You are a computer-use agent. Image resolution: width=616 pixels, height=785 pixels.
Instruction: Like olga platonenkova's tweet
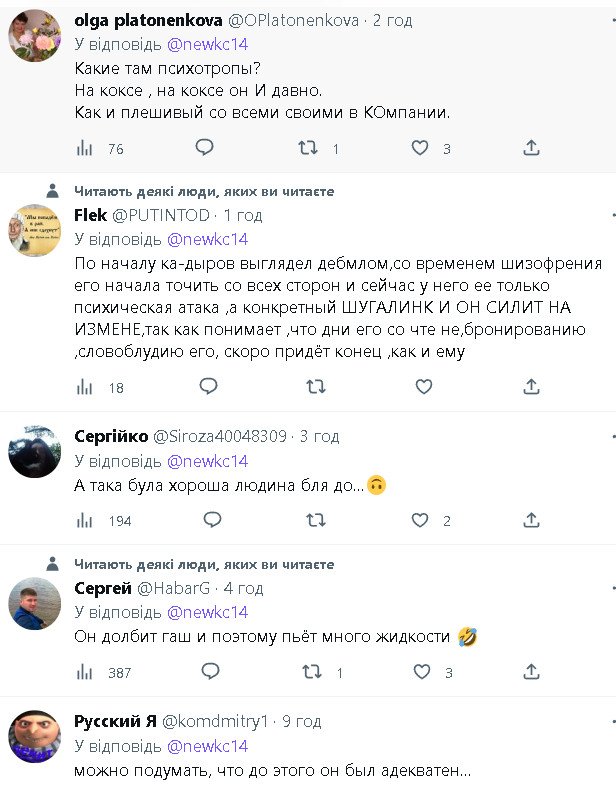pyautogui.click(x=420, y=148)
